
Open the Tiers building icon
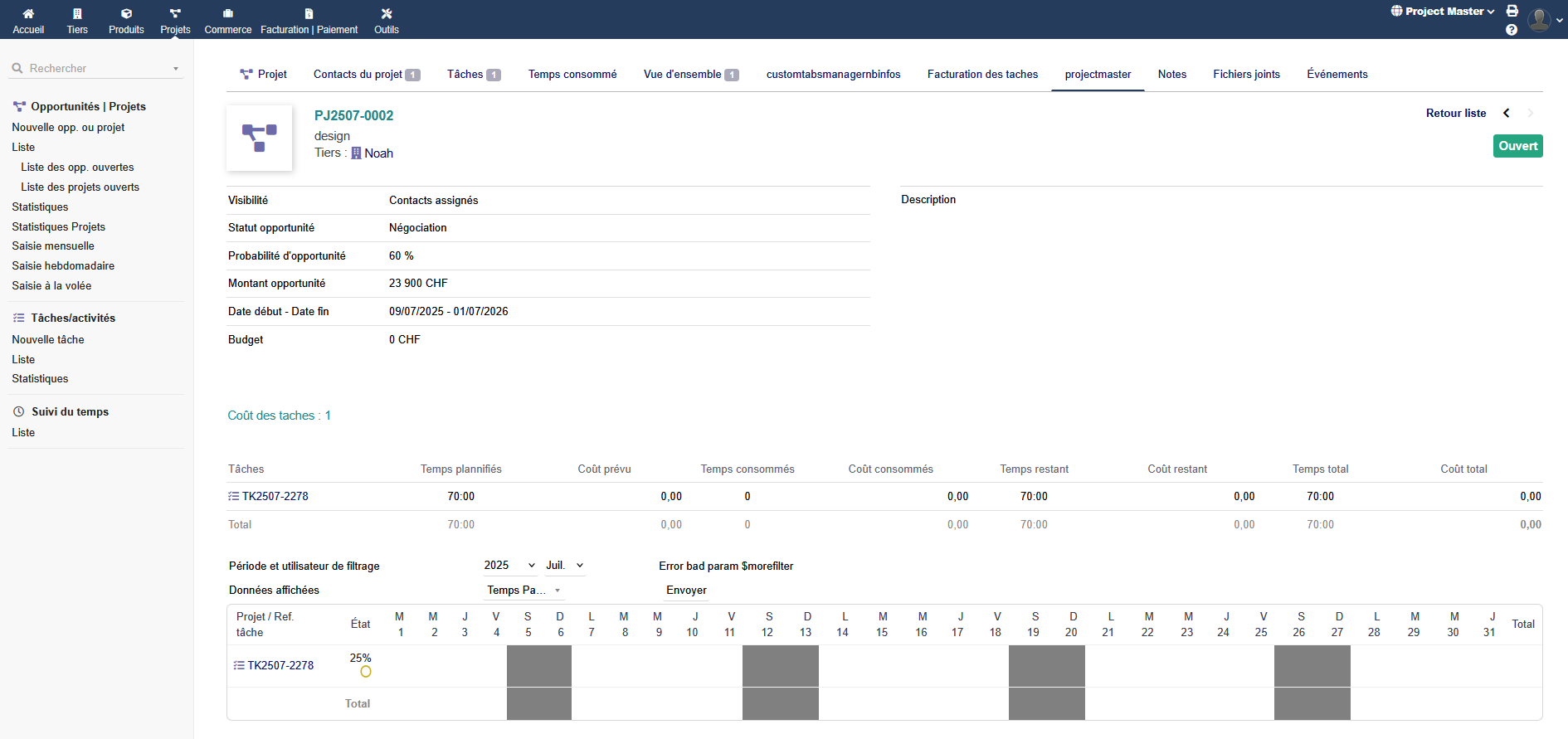point(77,14)
